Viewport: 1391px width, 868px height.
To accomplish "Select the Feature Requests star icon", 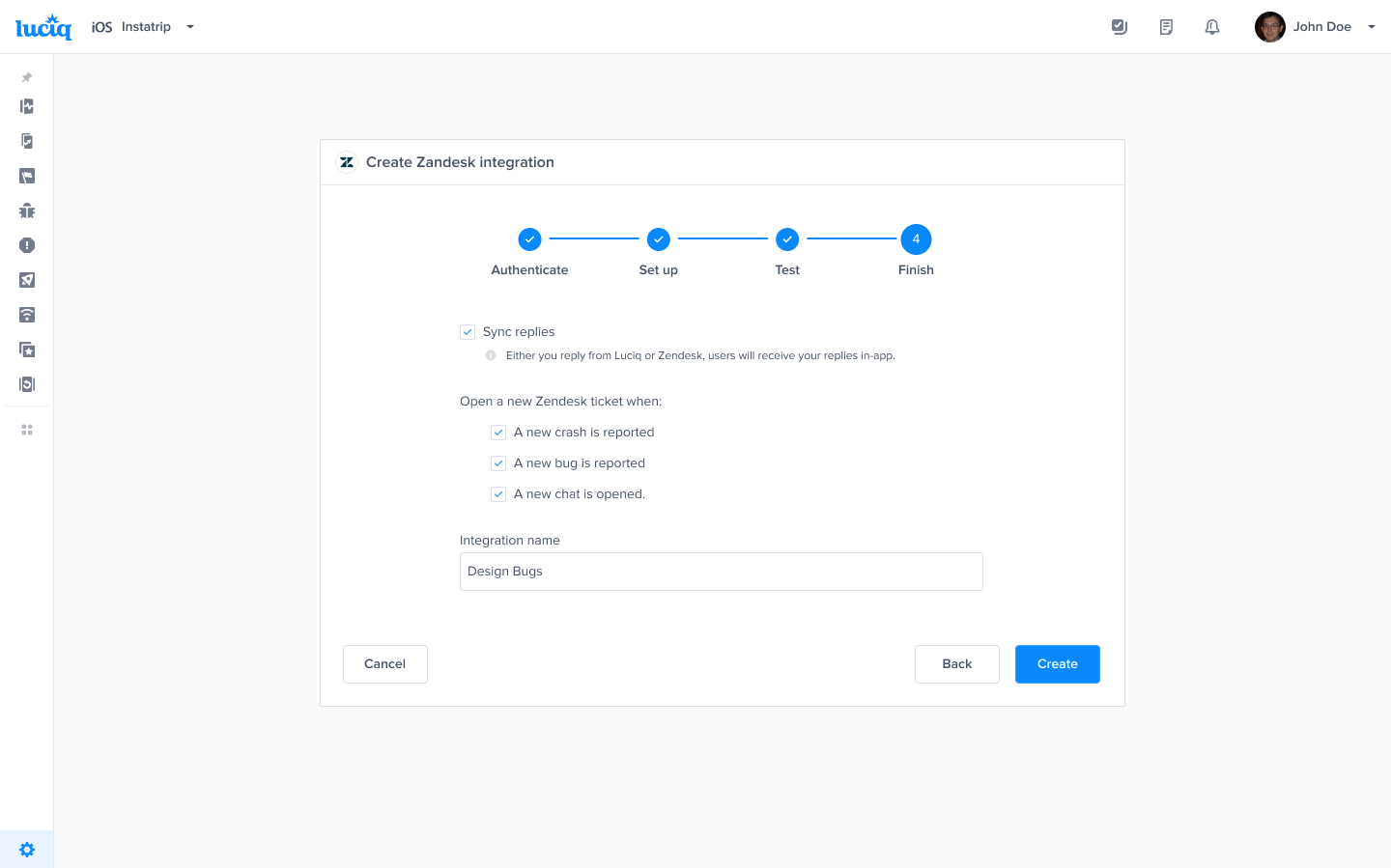I will [x=26, y=350].
